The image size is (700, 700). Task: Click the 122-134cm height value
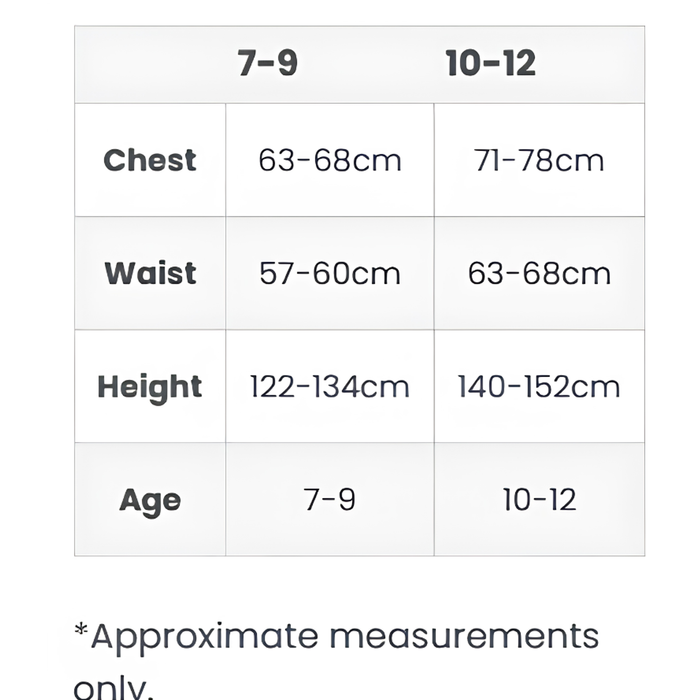pos(330,387)
